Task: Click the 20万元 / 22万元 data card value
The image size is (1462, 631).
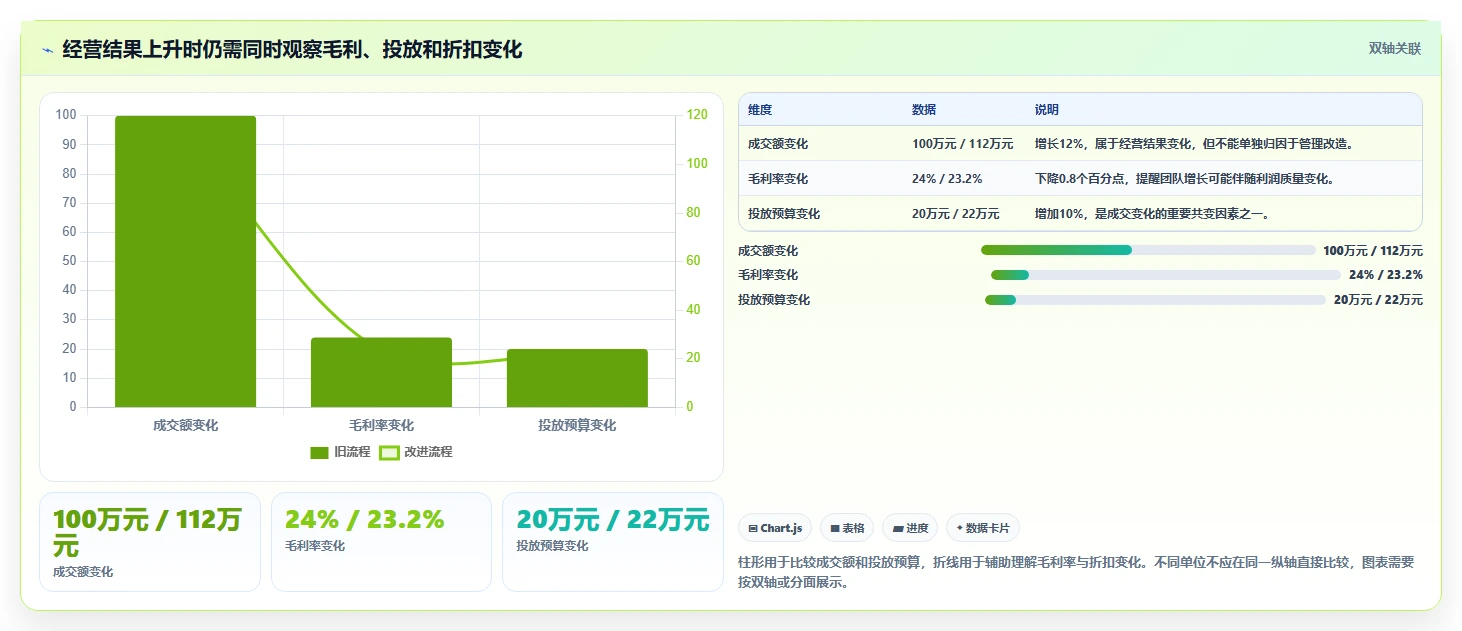Action: click(612, 520)
